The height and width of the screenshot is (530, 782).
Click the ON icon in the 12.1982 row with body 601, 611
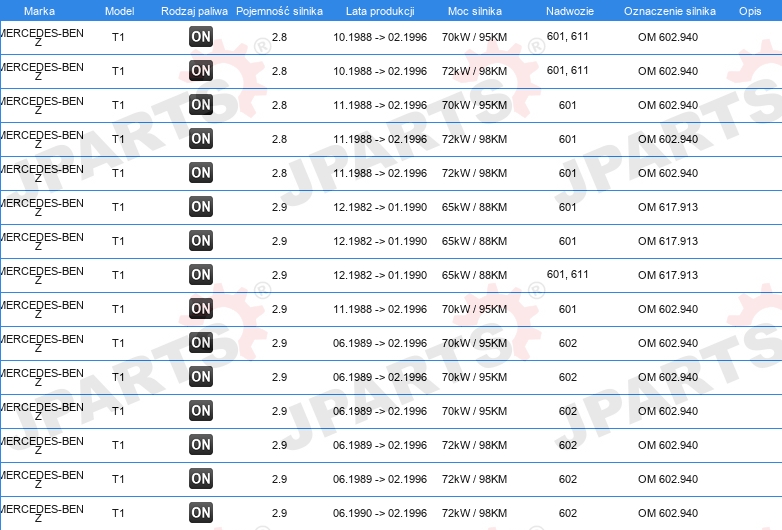click(201, 275)
